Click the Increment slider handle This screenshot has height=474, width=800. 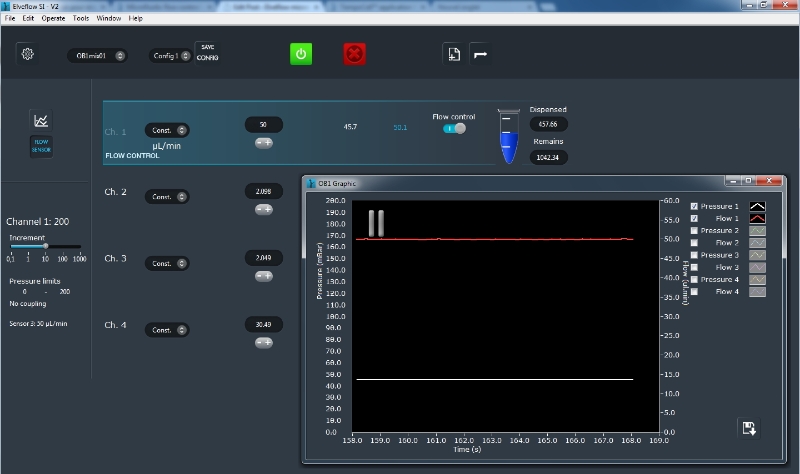point(45,246)
